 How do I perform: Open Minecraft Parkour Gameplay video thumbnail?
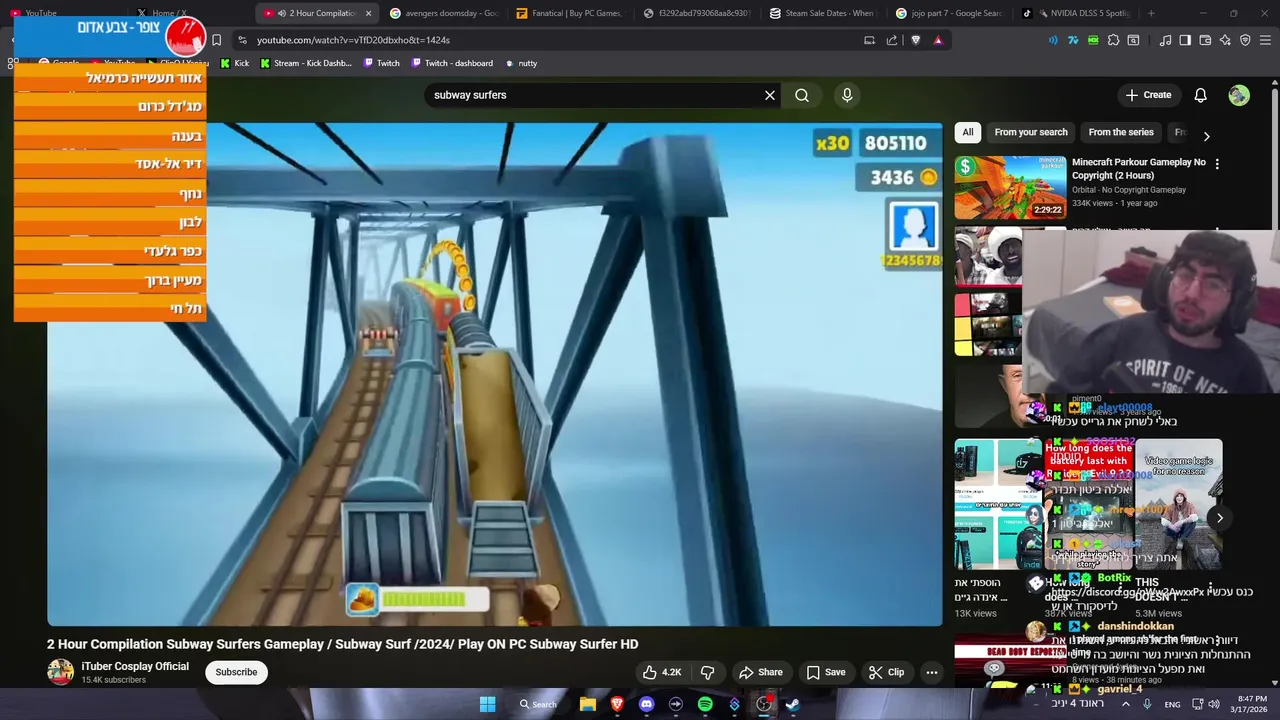pyautogui.click(x=1010, y=187)
